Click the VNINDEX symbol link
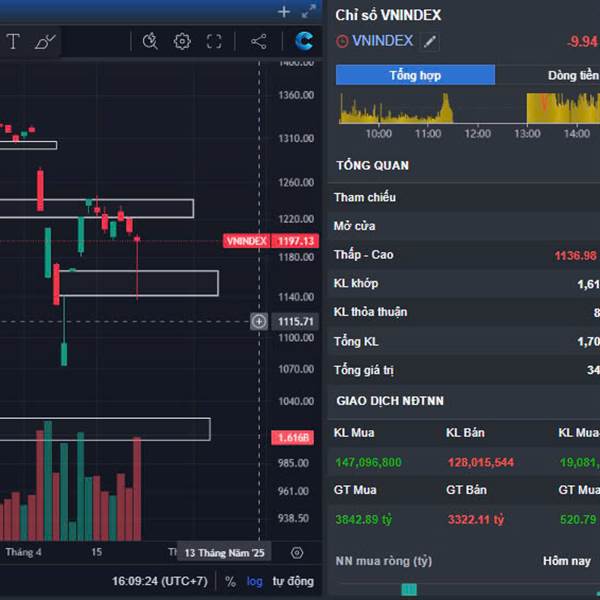Viewport: 600px width, 600px height. tap(382, 41)
